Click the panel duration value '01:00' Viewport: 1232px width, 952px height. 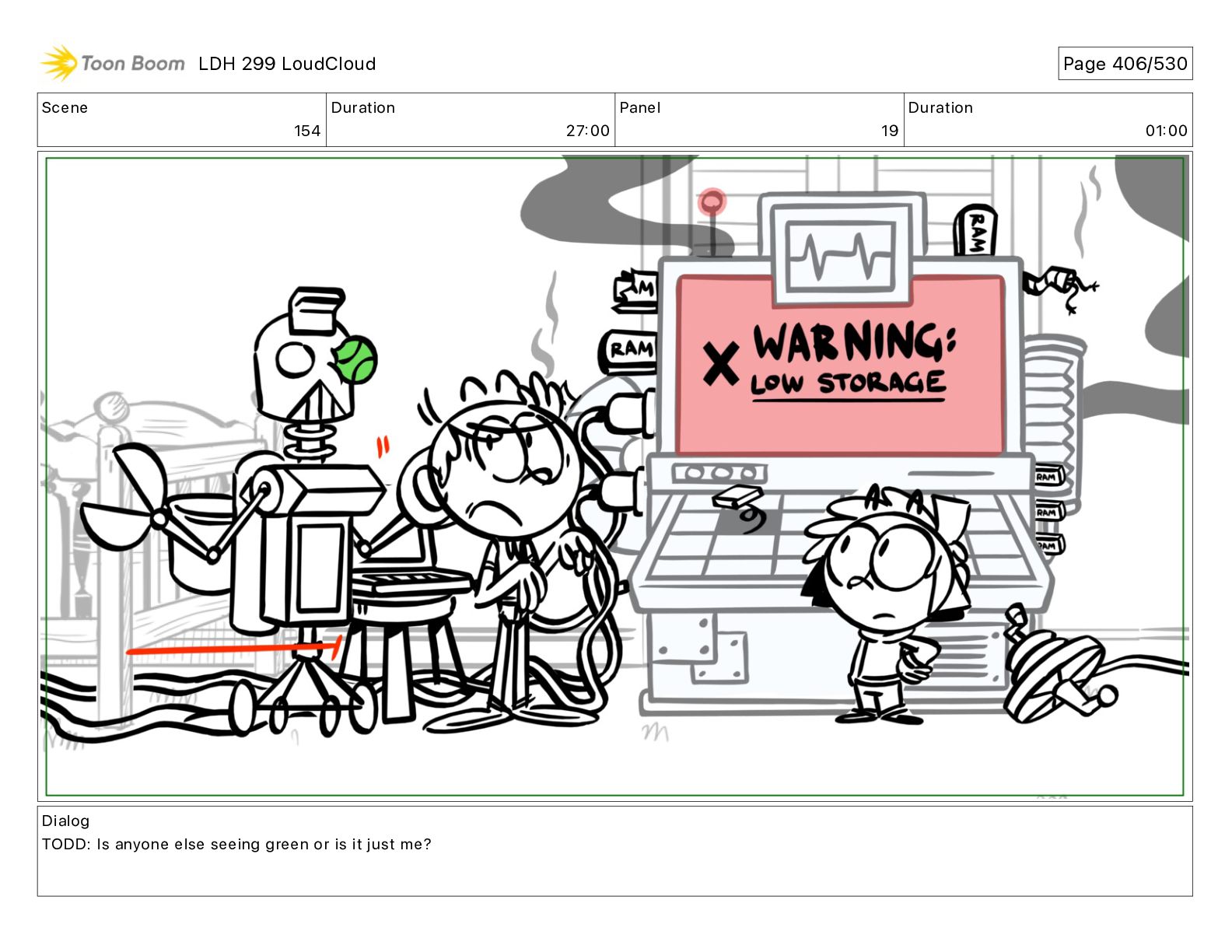[x=1166, y=131]
